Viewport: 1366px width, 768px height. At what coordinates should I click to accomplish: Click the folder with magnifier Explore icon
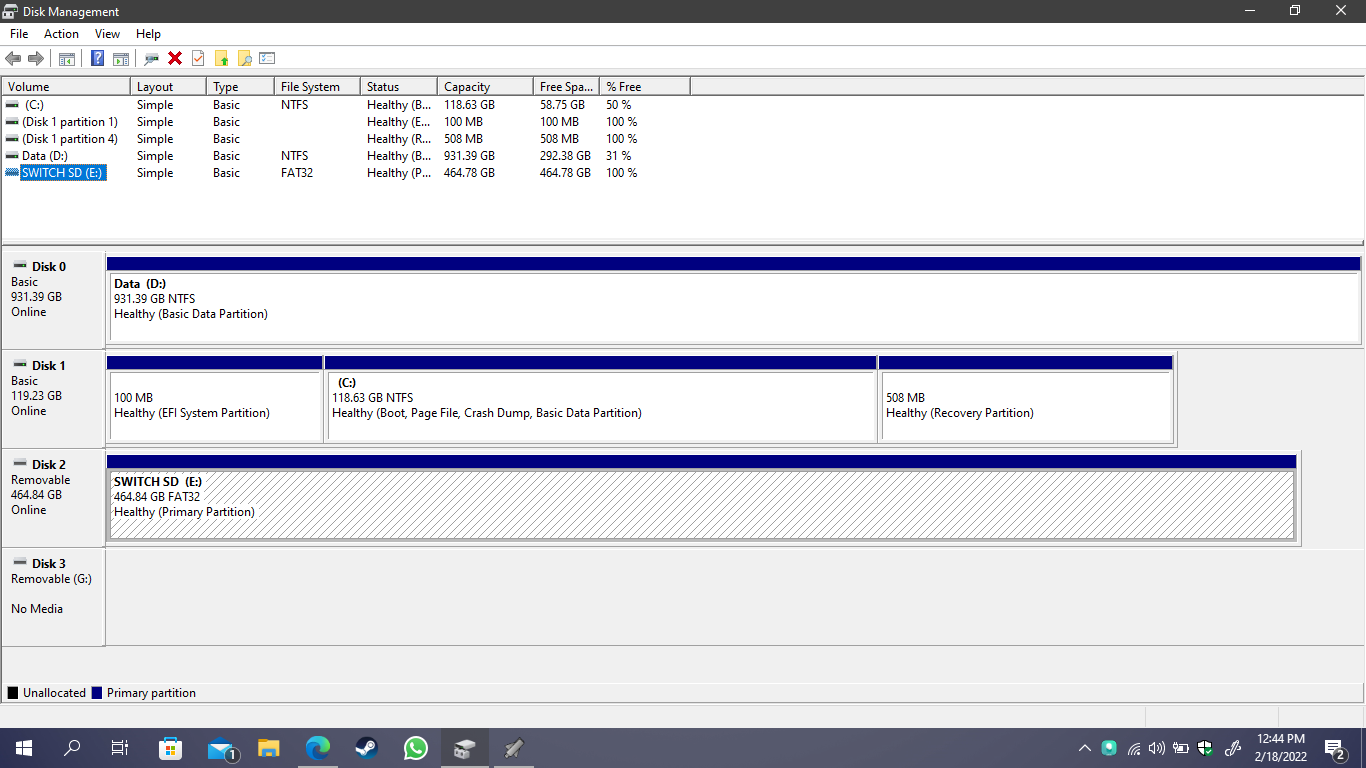[x=244, y=58]
